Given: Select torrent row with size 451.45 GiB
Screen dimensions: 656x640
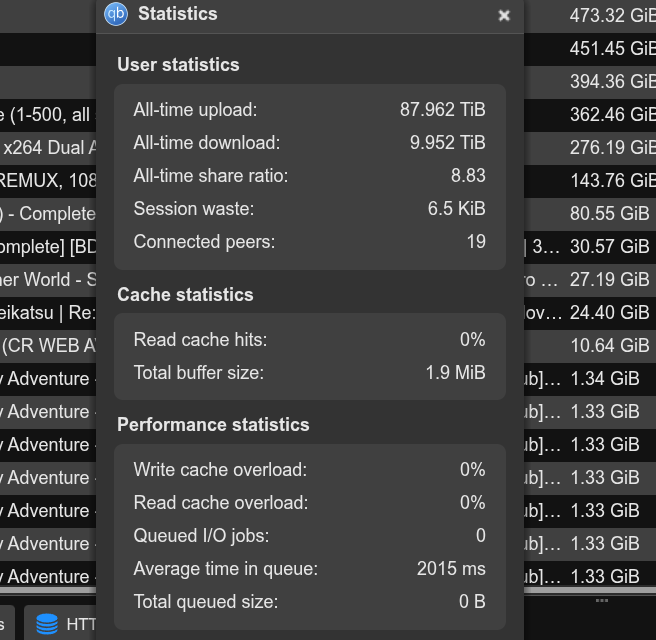Looking at the screenshot, I should pos(590,49).
